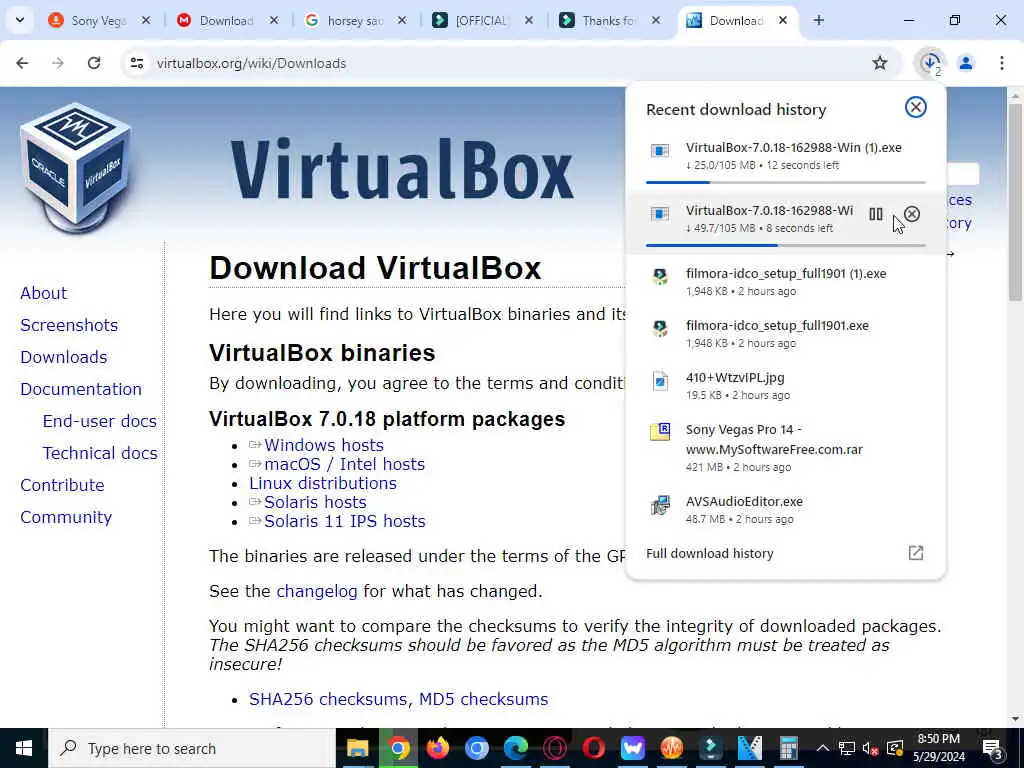Click the Sony Vegas Pro 14 rar archive icon

click(x=660, y=432)
